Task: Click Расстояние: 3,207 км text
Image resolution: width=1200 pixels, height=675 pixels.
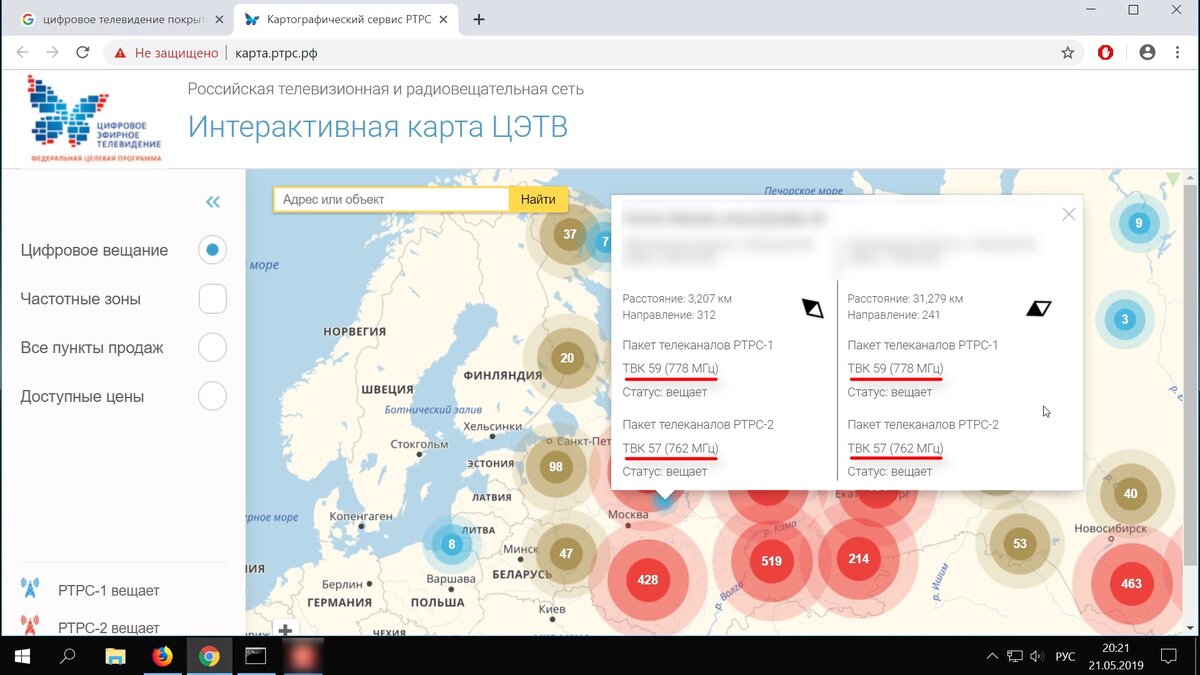Action: point(677,298)
